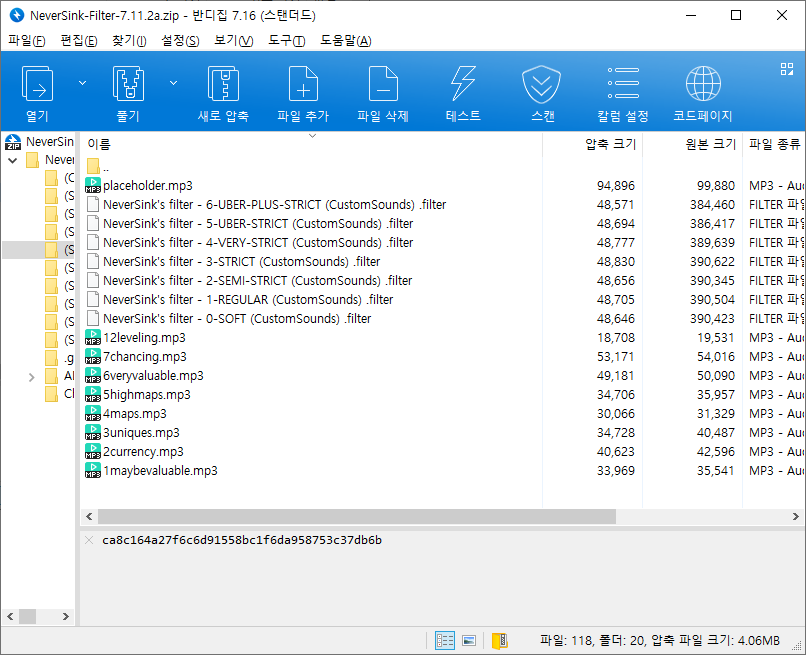Click the 94,896 compressed size cell
This screenshot has height=655, width=806.
(615, 186)
